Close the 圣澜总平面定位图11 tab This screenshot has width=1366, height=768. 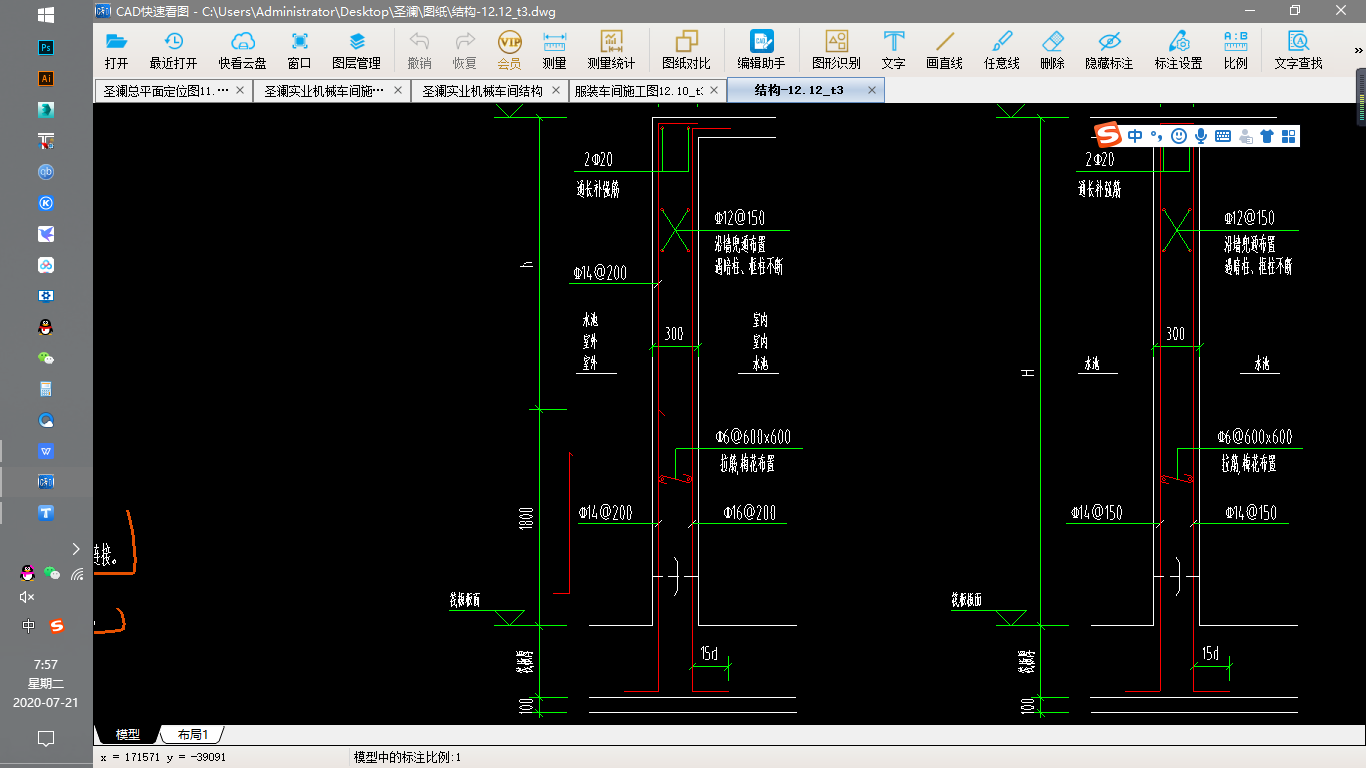[240, 90]
